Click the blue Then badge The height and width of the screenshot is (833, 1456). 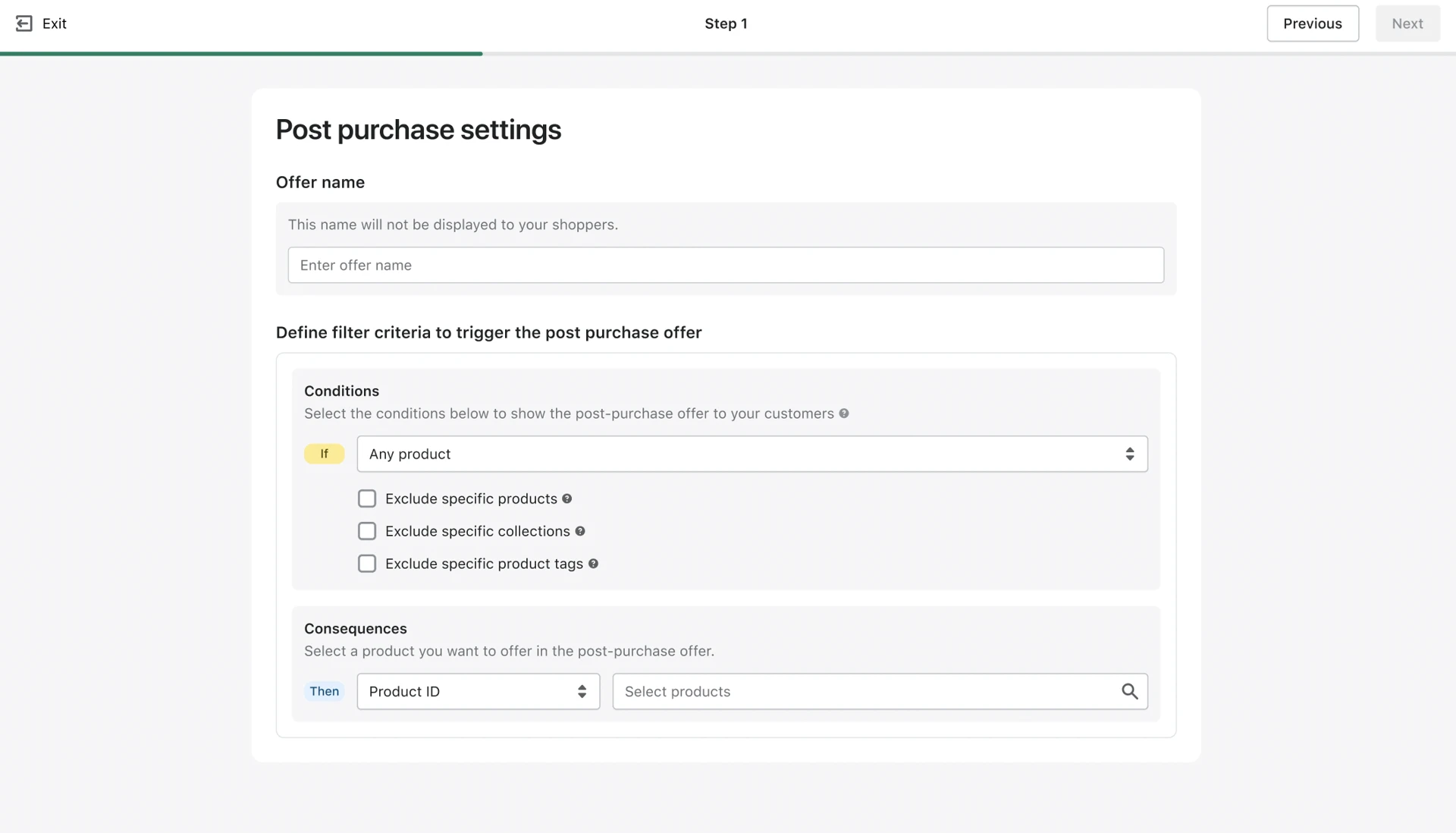(325, 691)
